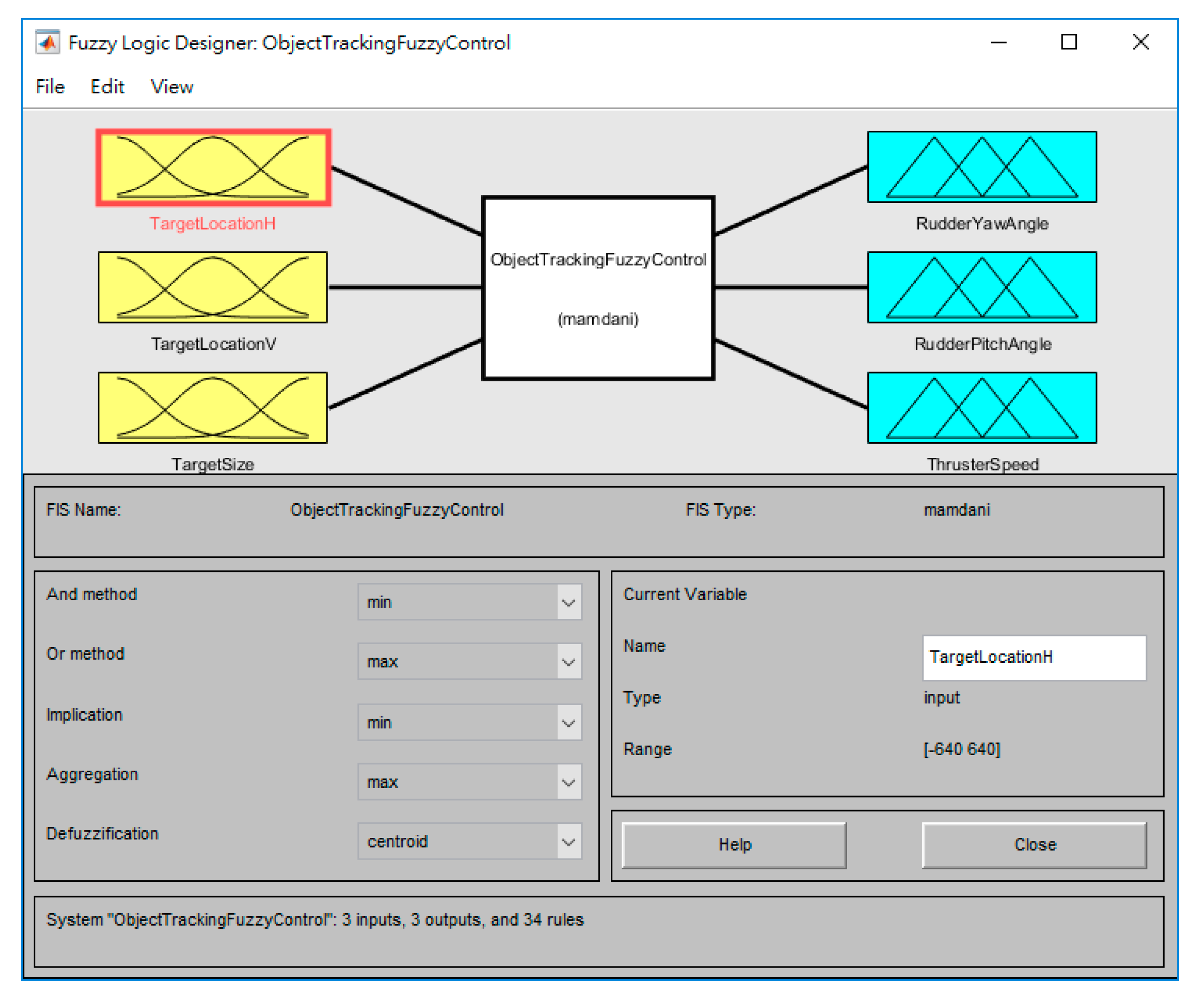Screen dimensions: 1202x1008
Task: Open the File menu
Action: (x=50, y=87)
